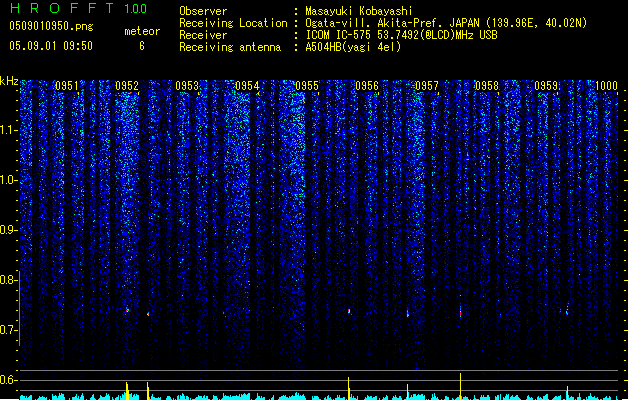Click the kHz axis unit label
629x400 pixels.
coord(9,81)
